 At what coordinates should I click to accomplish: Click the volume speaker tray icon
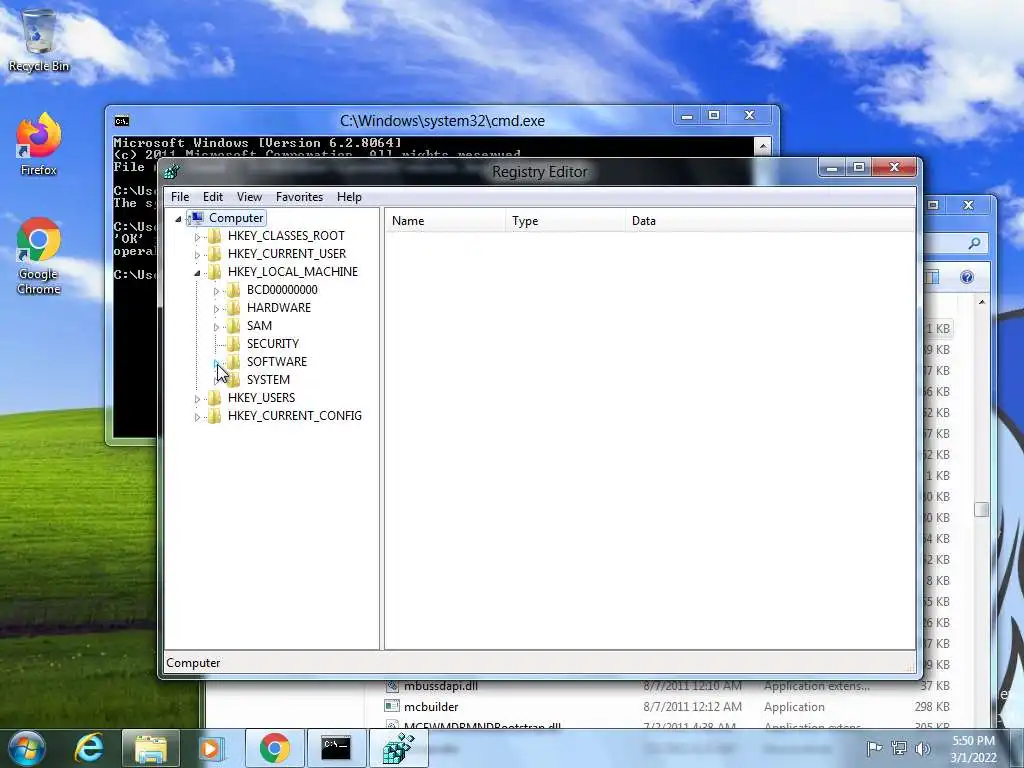pyautogui.click(x=922, y=748)
